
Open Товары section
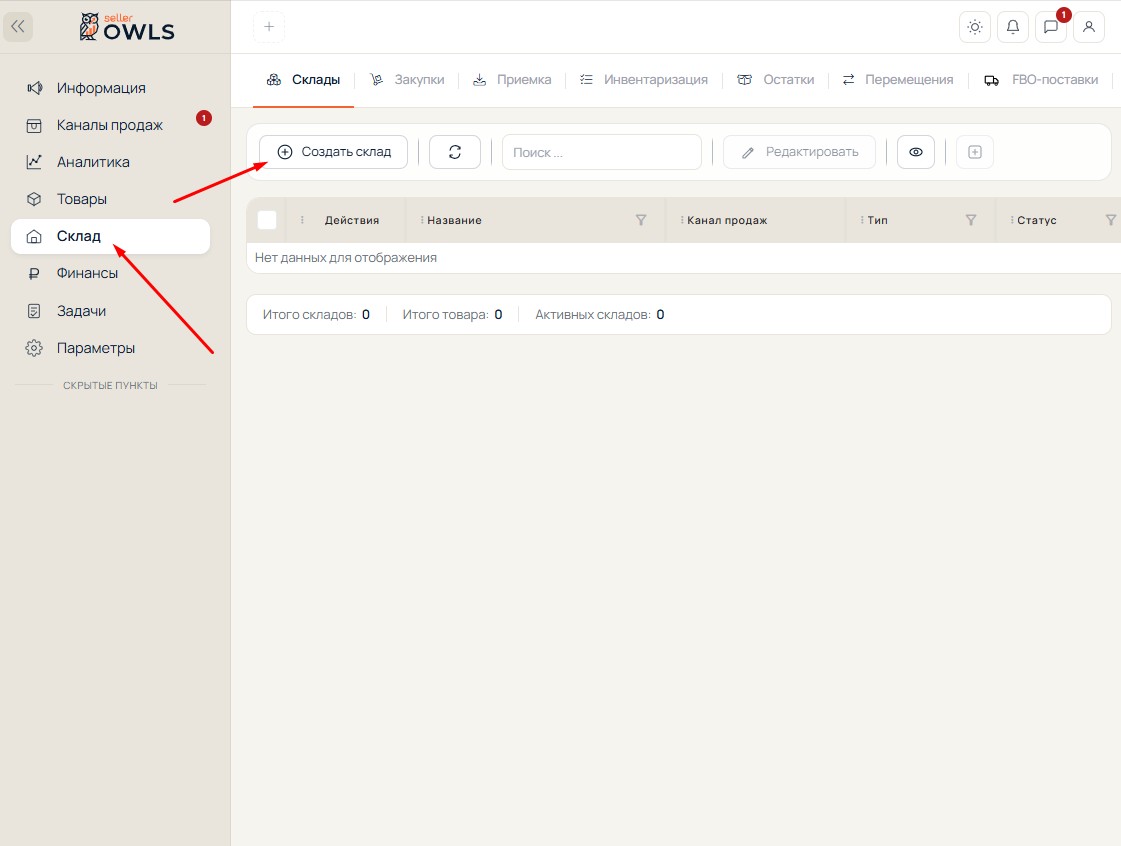click(x=110, y=200)
